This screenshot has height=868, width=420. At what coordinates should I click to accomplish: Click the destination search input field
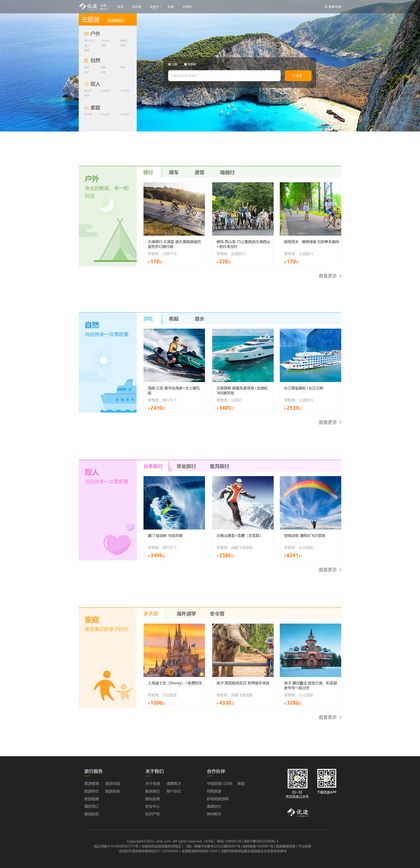point(224,76)
